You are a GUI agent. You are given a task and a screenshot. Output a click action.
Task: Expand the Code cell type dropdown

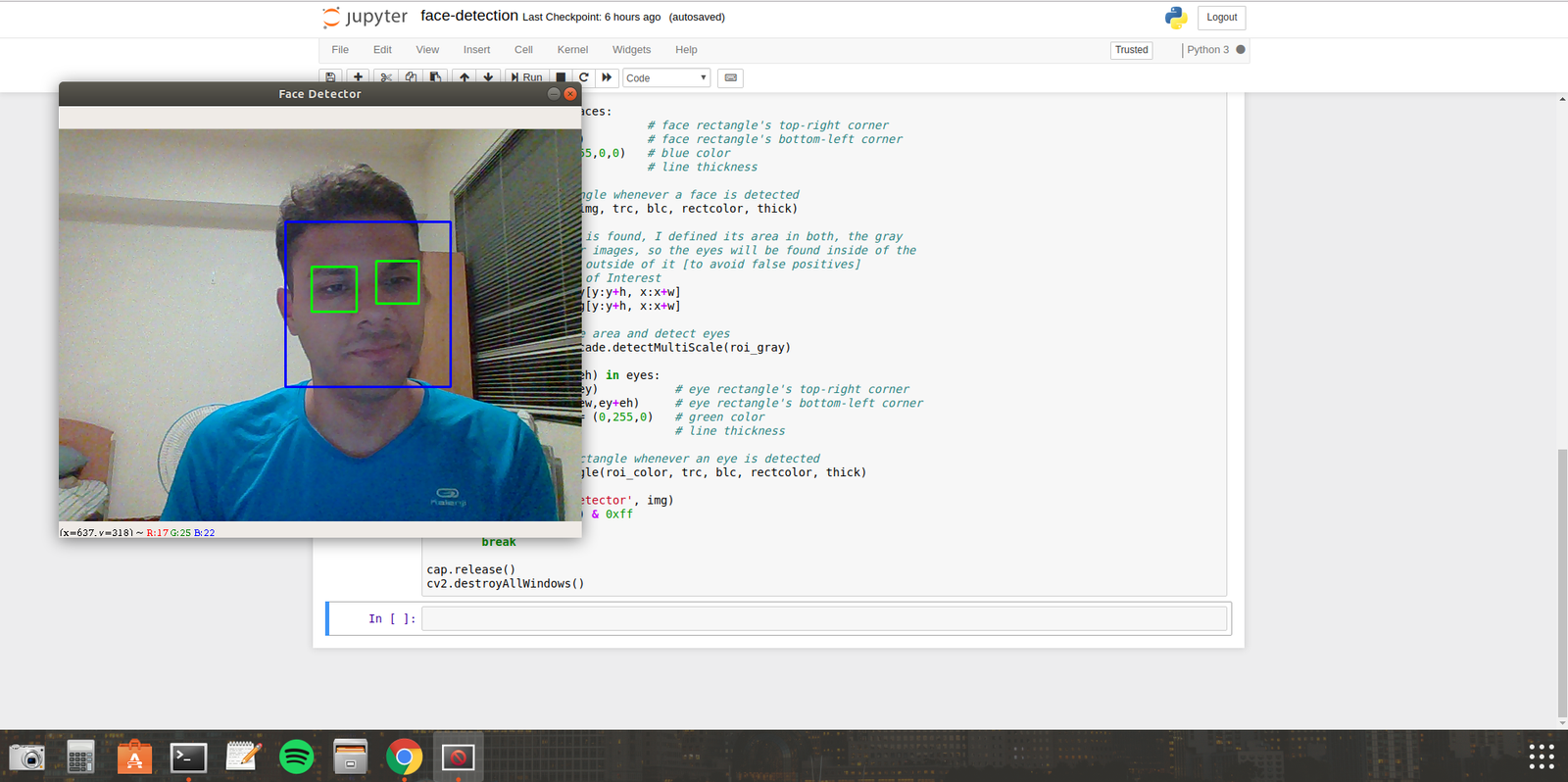coord(666,77)
